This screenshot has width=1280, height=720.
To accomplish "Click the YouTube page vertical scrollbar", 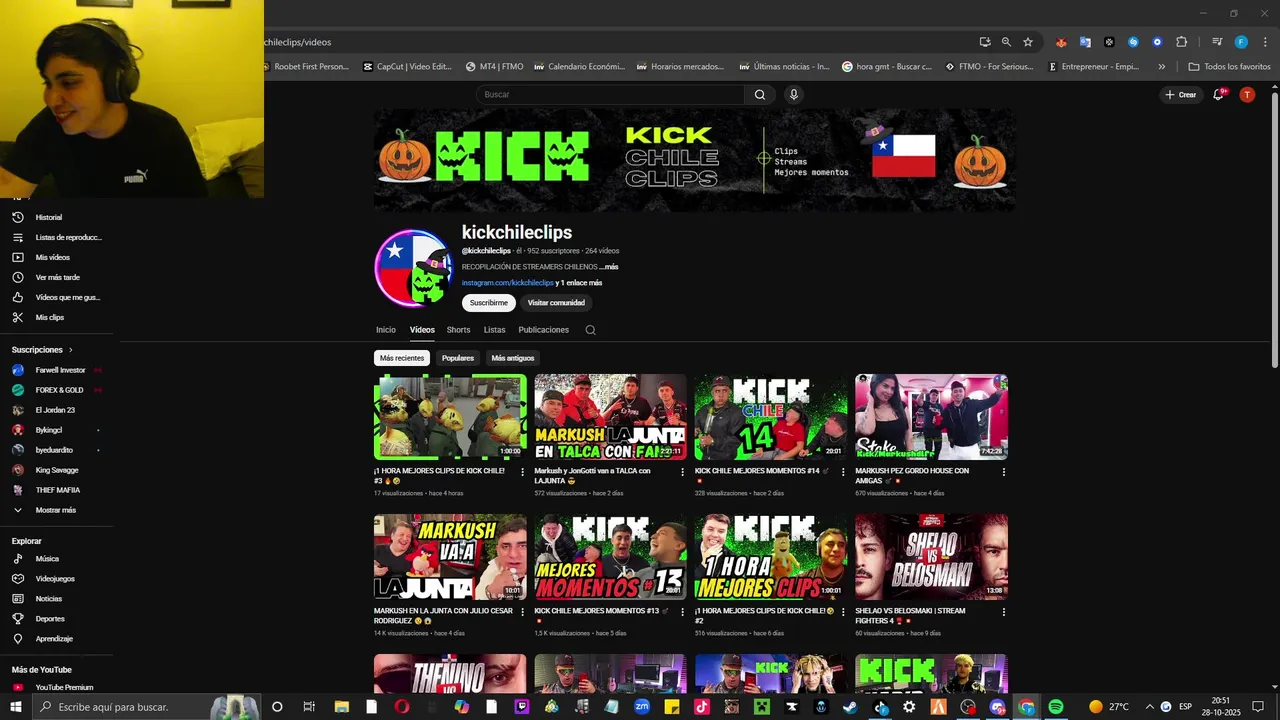I will click(x=1275, y=230).
